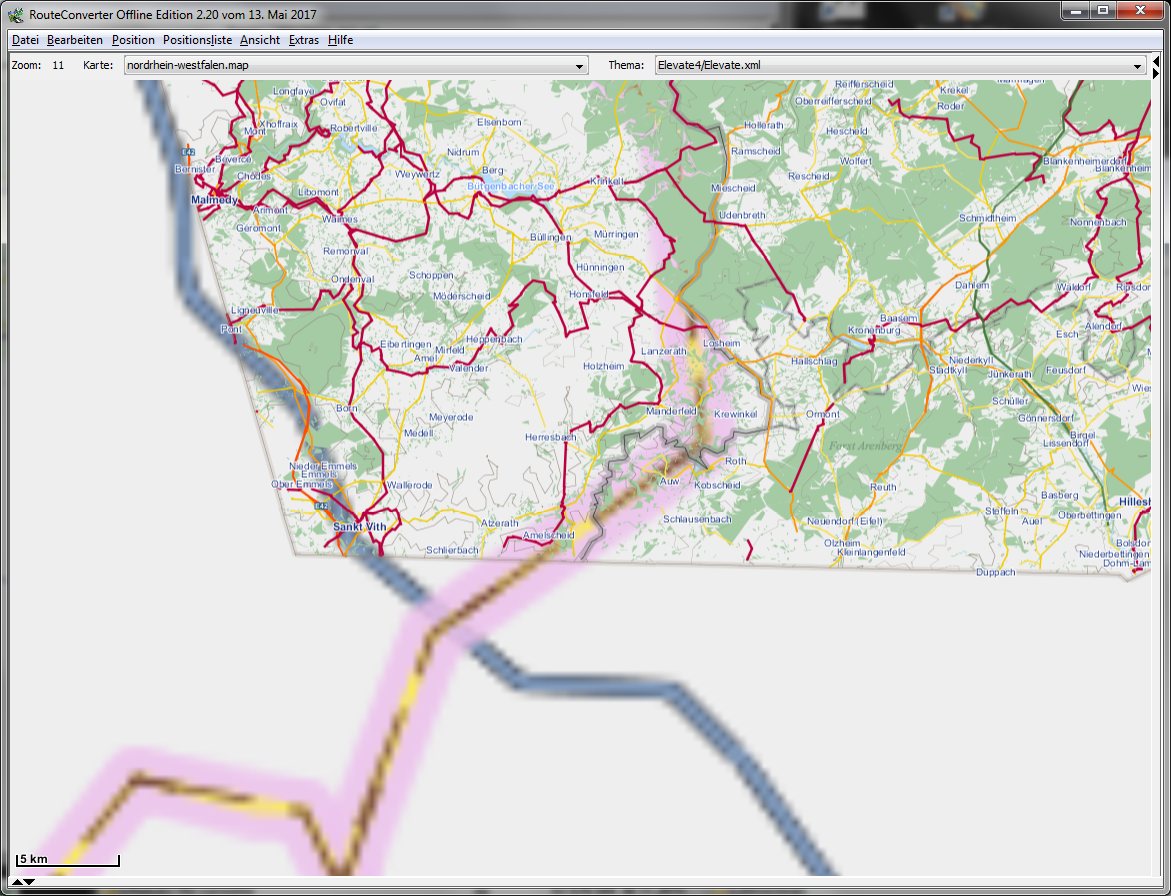This screenshot has width=1171, height=896.
Task: Click the RouteConverter app icon in title bar
Action: (15, 14)
